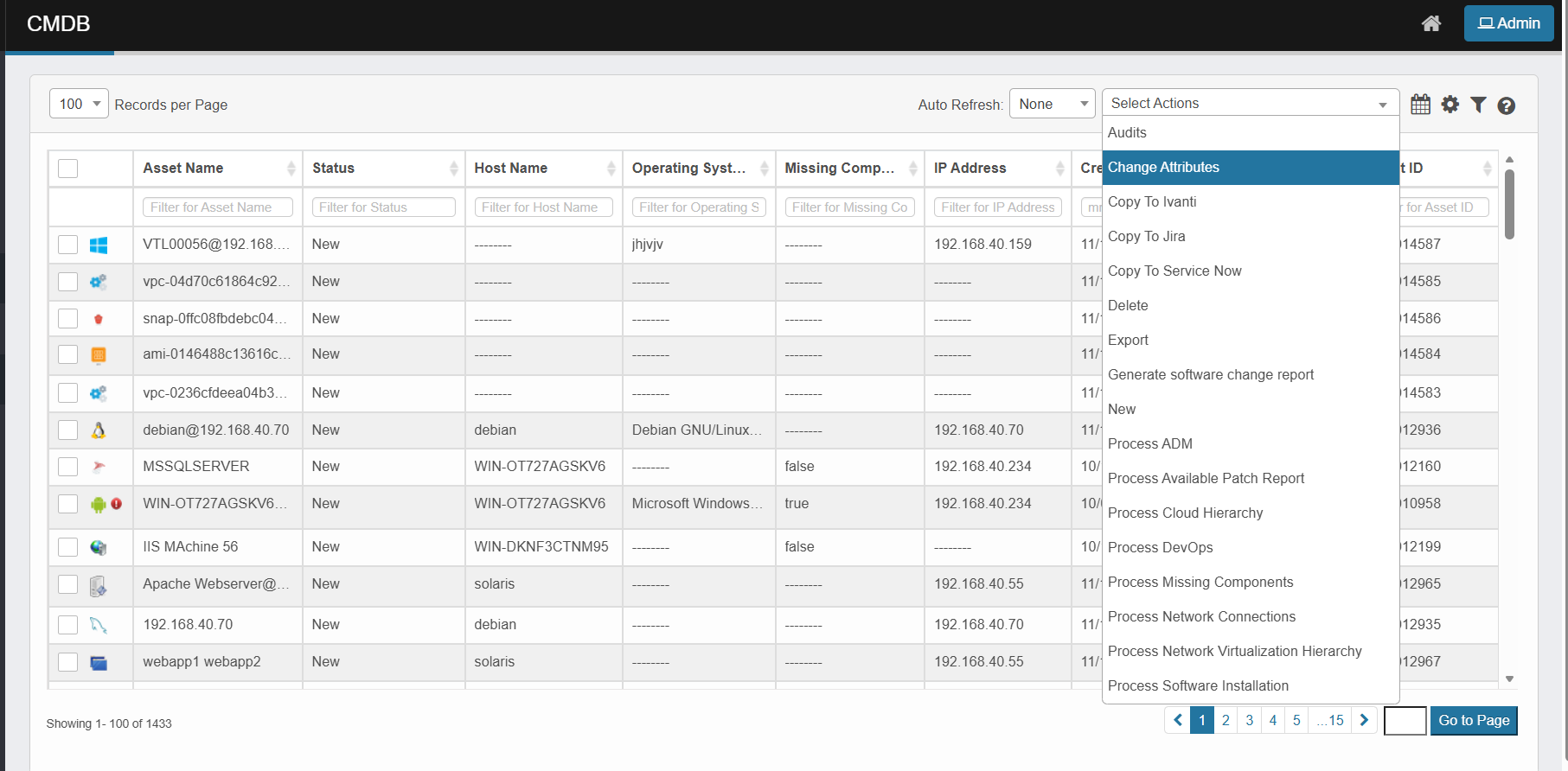The height and width of the screenshot is (771, 1568).
Task: Click the Android icon for the WIN-OT727AGSKV6 asset
Action: click(x=98, y=504)
